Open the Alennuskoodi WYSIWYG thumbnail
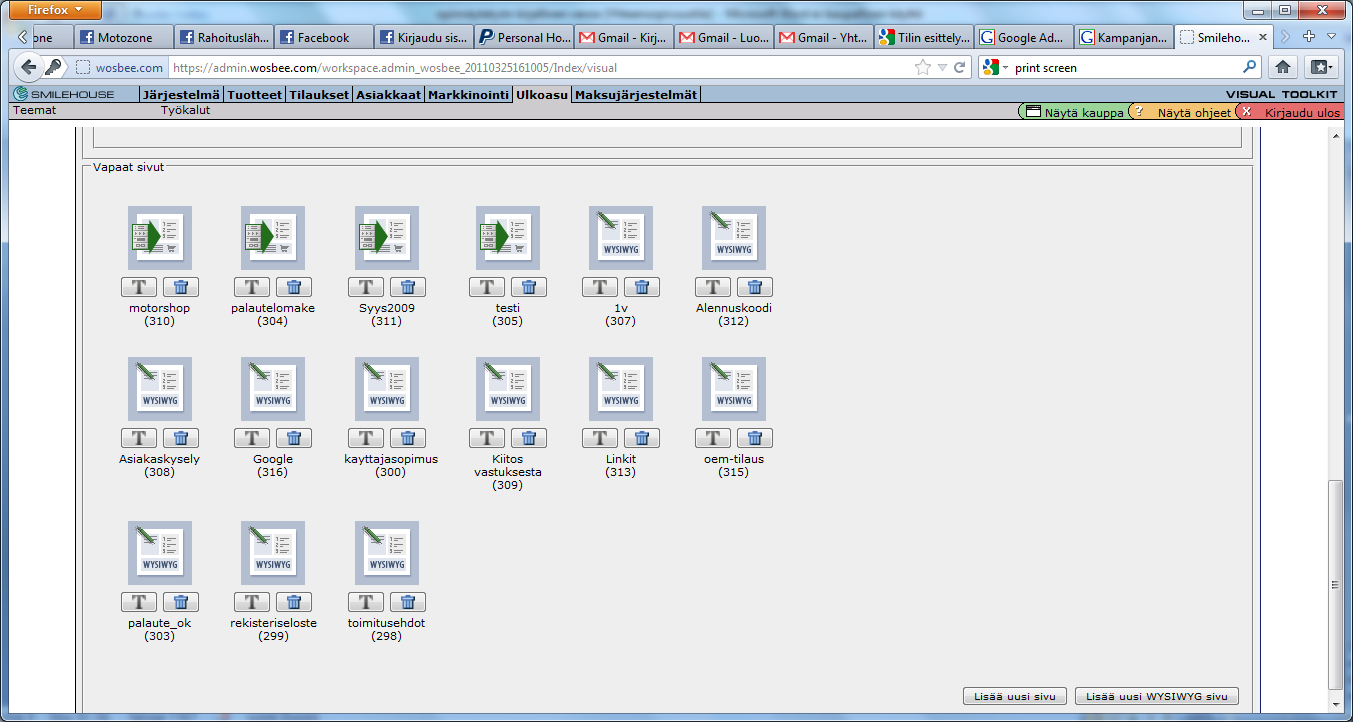 pyautogui.click(x=734, y=238)
